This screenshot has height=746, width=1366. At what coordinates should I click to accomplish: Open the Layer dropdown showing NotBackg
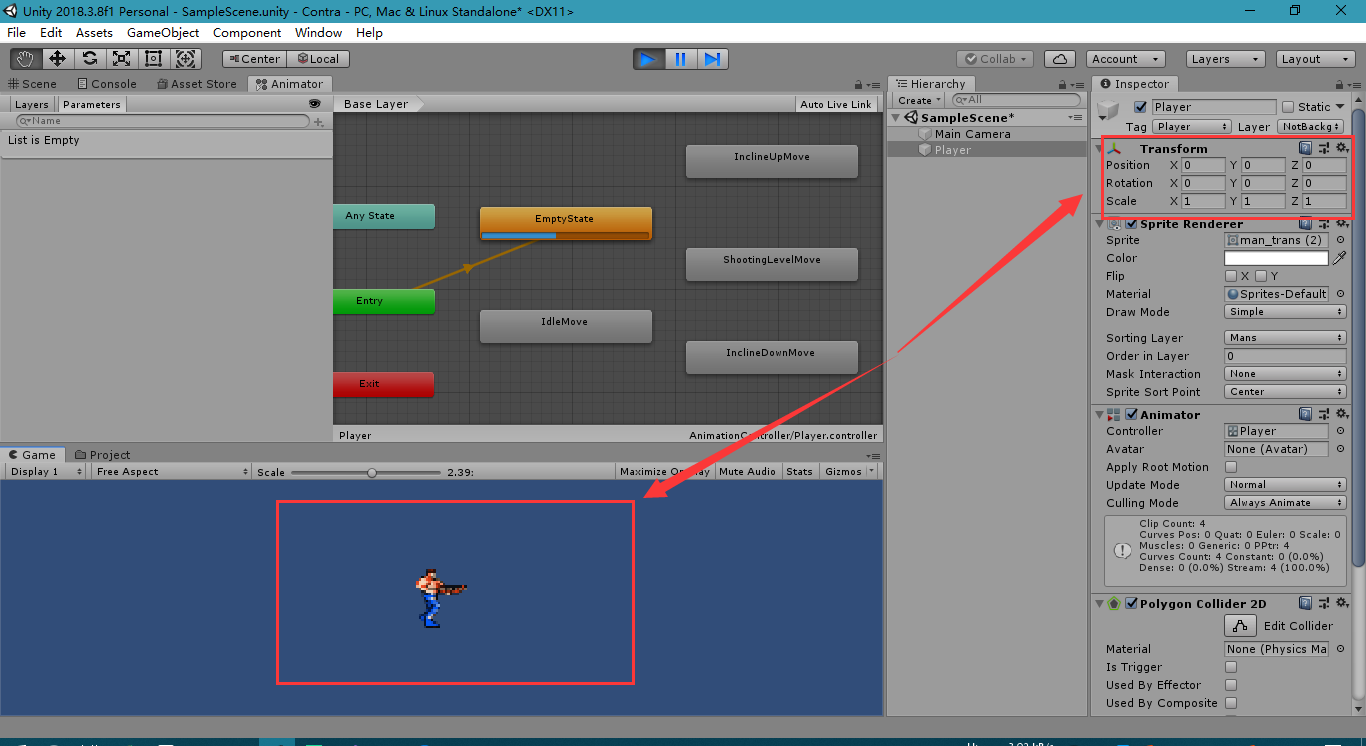[1310, 126]
